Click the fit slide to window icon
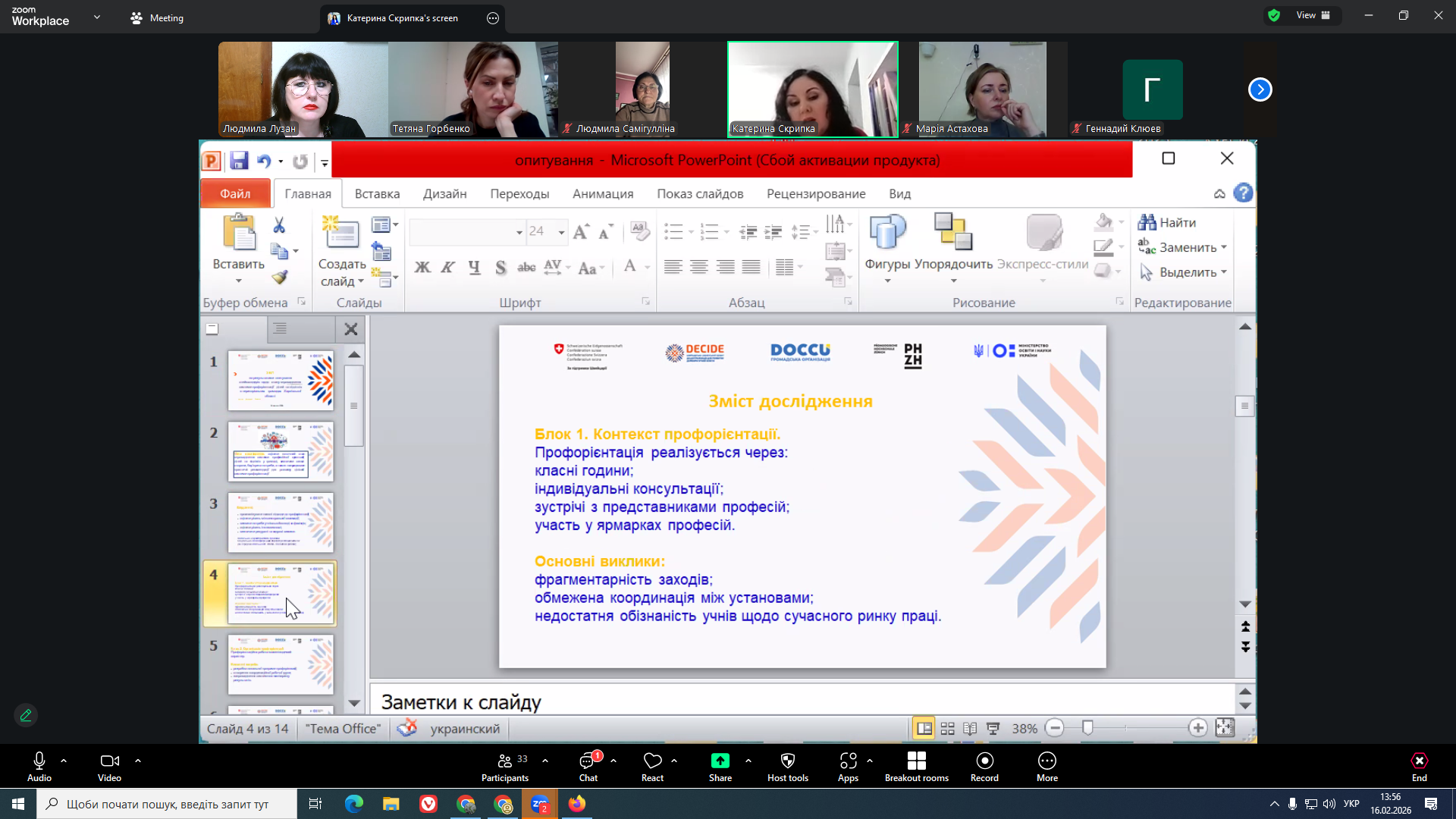This screenshot has height=819, width=1456. click(1225, 728)
